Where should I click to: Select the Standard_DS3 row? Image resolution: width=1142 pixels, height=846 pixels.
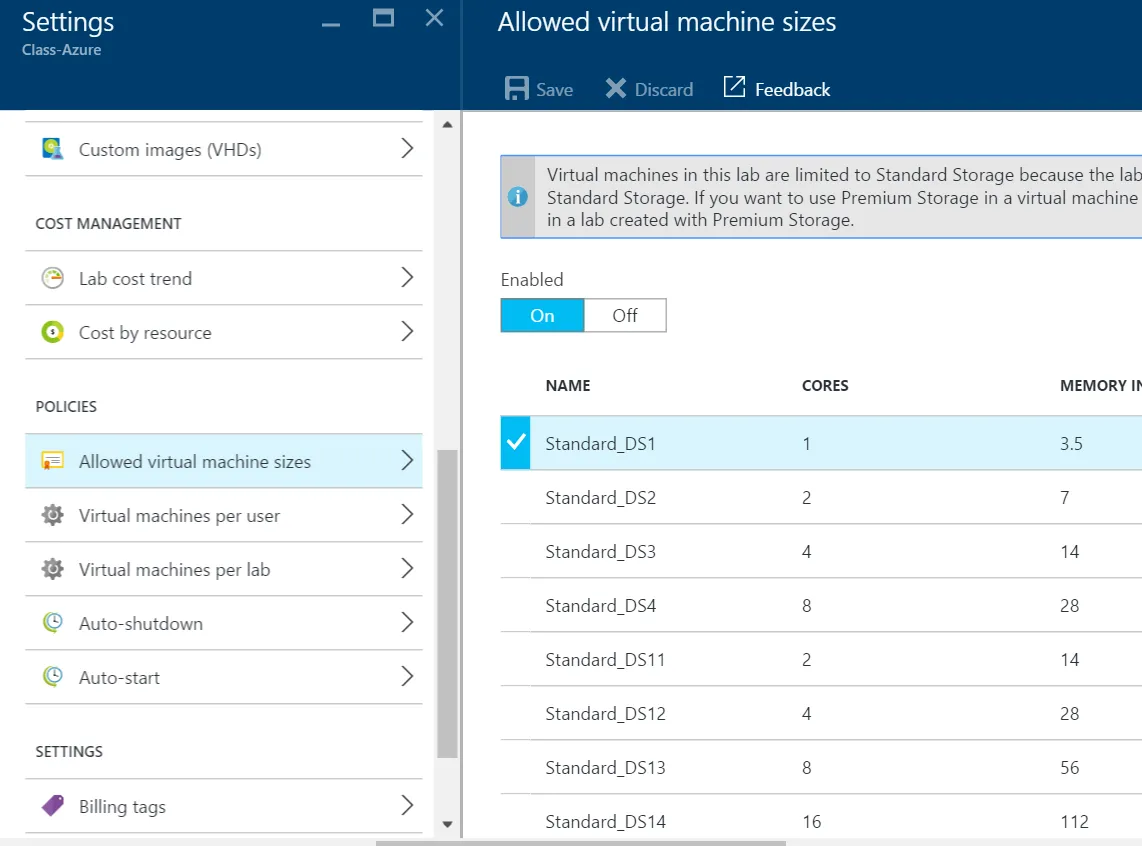pos(601,552)
